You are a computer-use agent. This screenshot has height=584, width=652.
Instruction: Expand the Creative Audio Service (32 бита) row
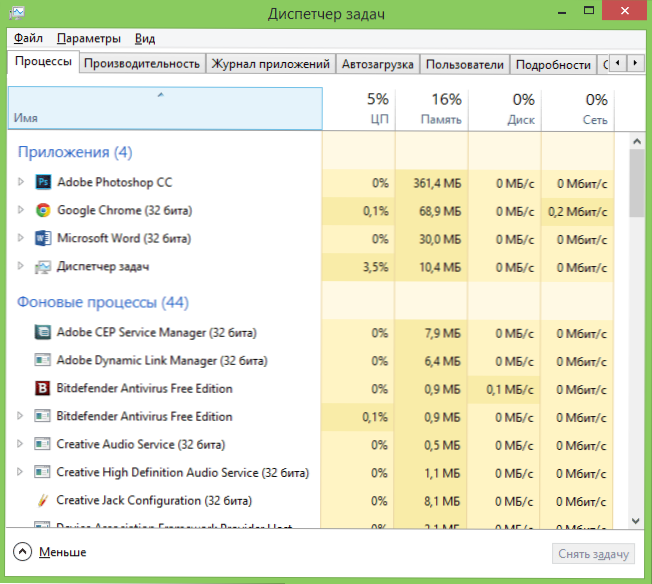click(x=20, y=444)
